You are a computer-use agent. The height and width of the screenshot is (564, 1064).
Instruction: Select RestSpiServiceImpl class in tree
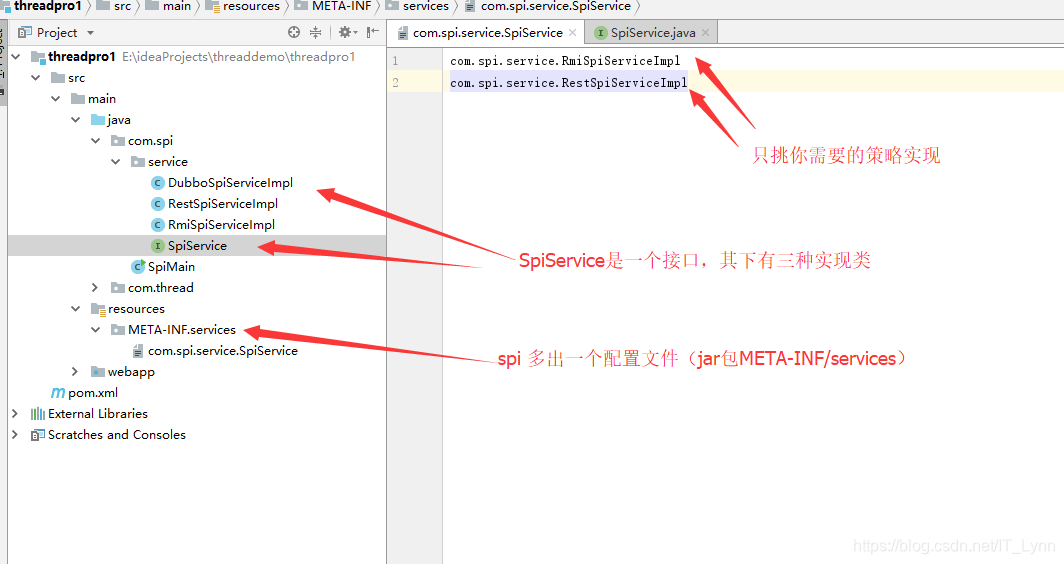[x=223, y=204]
